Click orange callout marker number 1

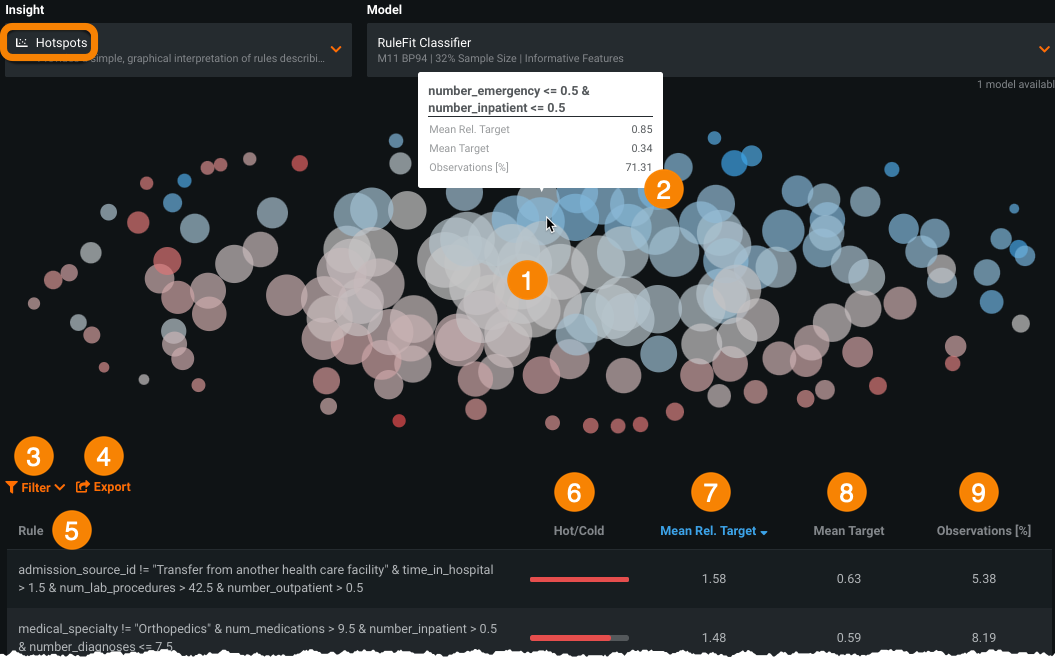click(x=527, y=279)
